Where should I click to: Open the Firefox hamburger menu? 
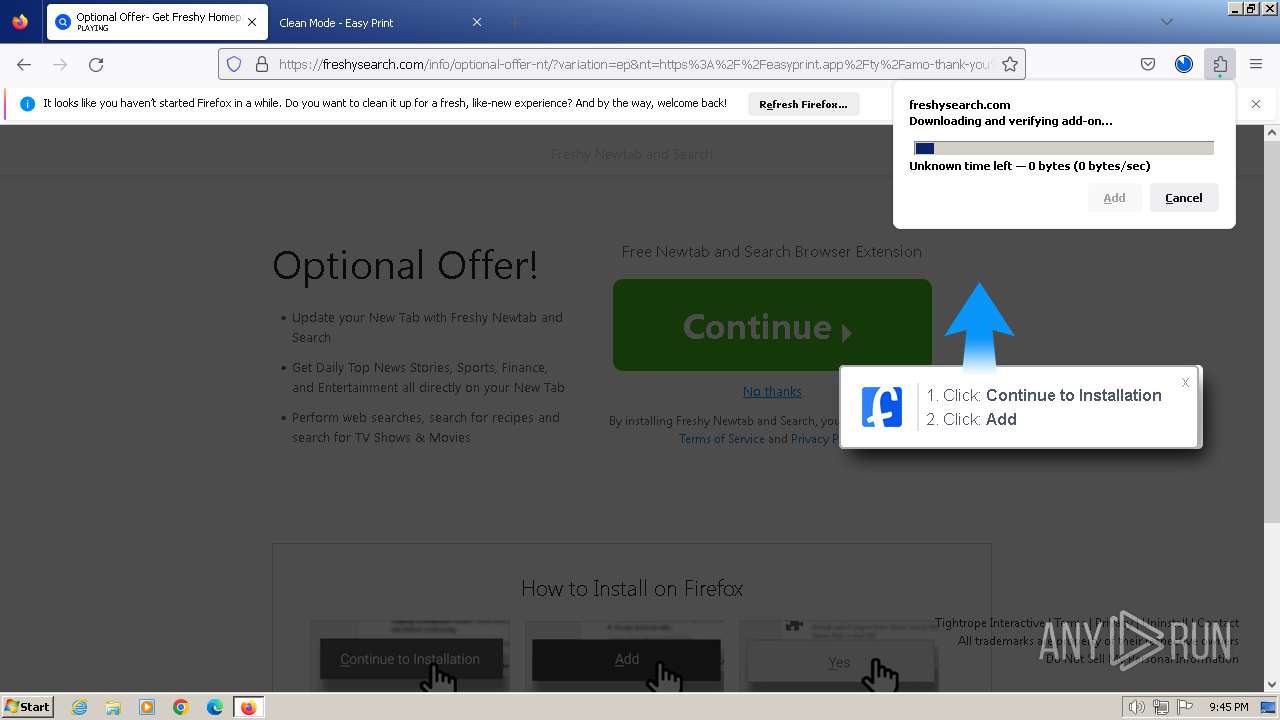pos(1256,64)
